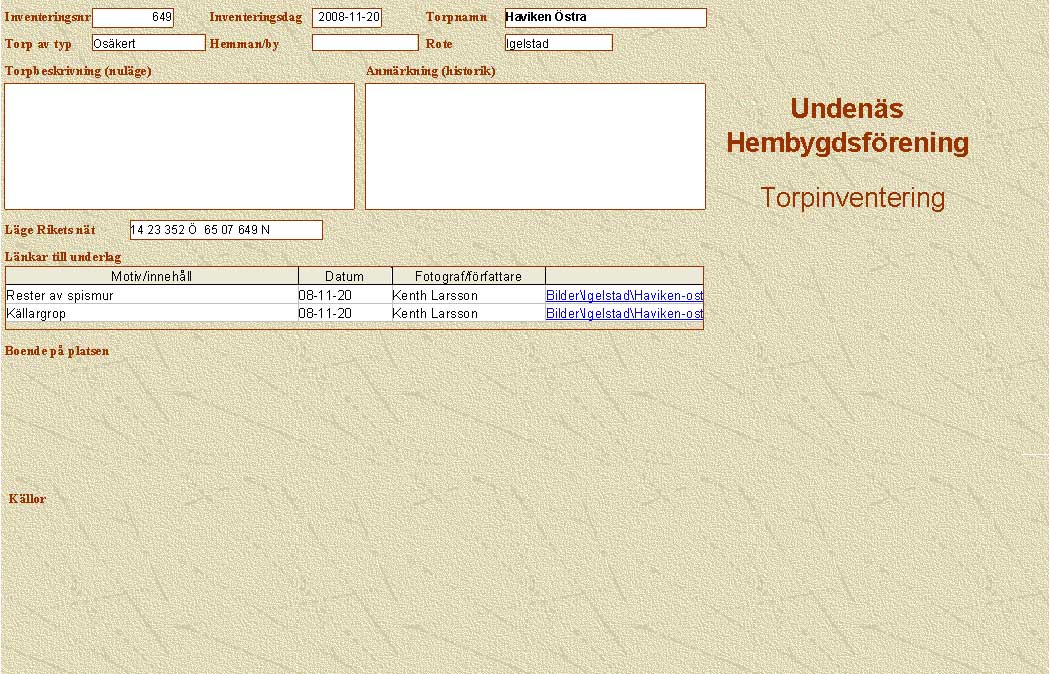1050x674 pixels.
Task: Focus the Läge Rikets nät coordinates field
Action: (x=226, y=230)
